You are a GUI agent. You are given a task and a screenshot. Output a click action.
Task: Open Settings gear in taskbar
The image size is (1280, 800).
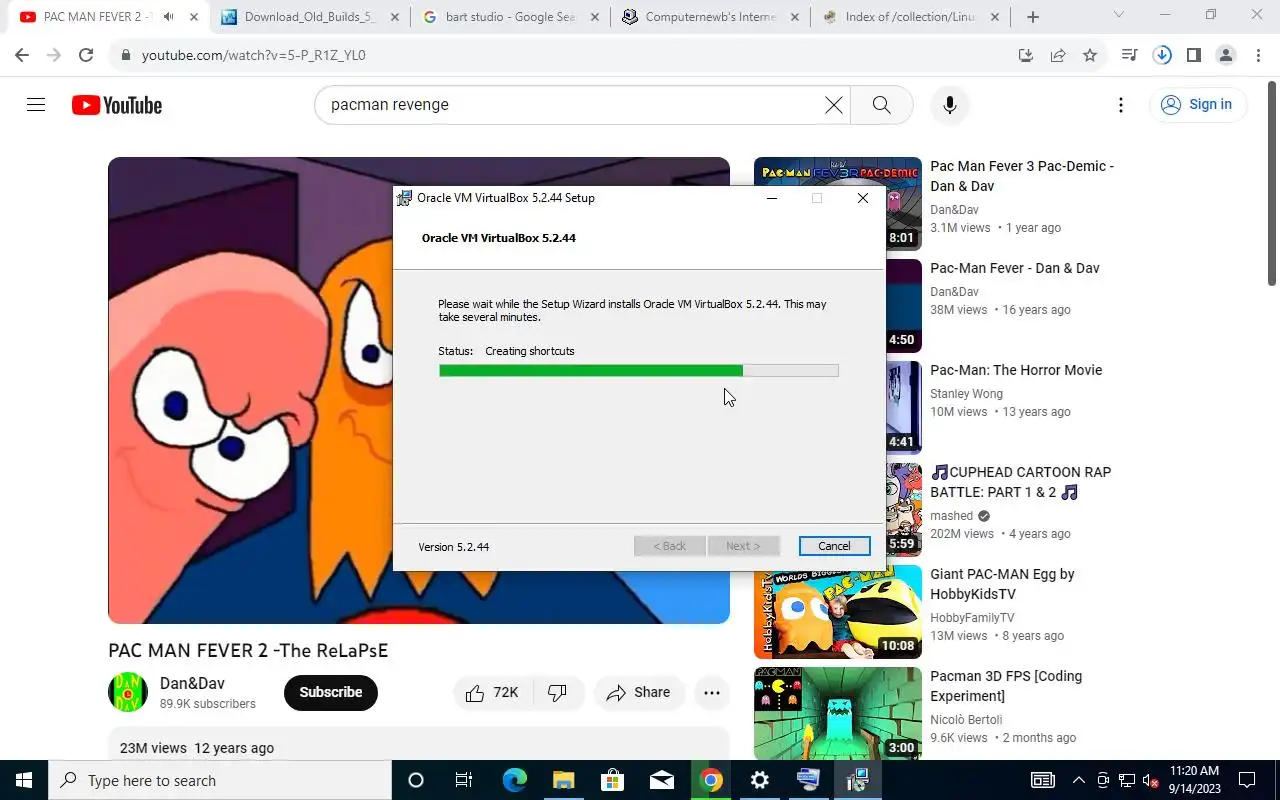pyautogui.click(x=760, y=780)
